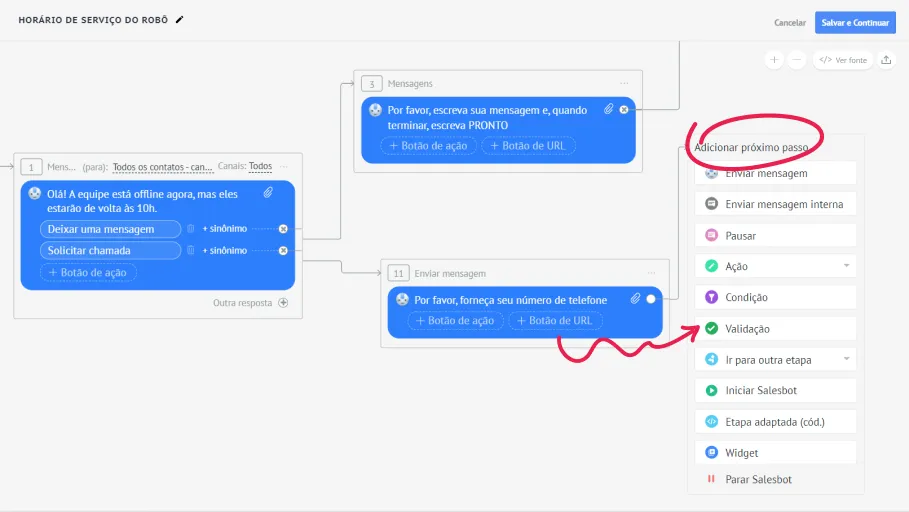Edit the bot name with the pencil icon
The height and width of the screenshot is (512, 909).
[x=180, y=20]
